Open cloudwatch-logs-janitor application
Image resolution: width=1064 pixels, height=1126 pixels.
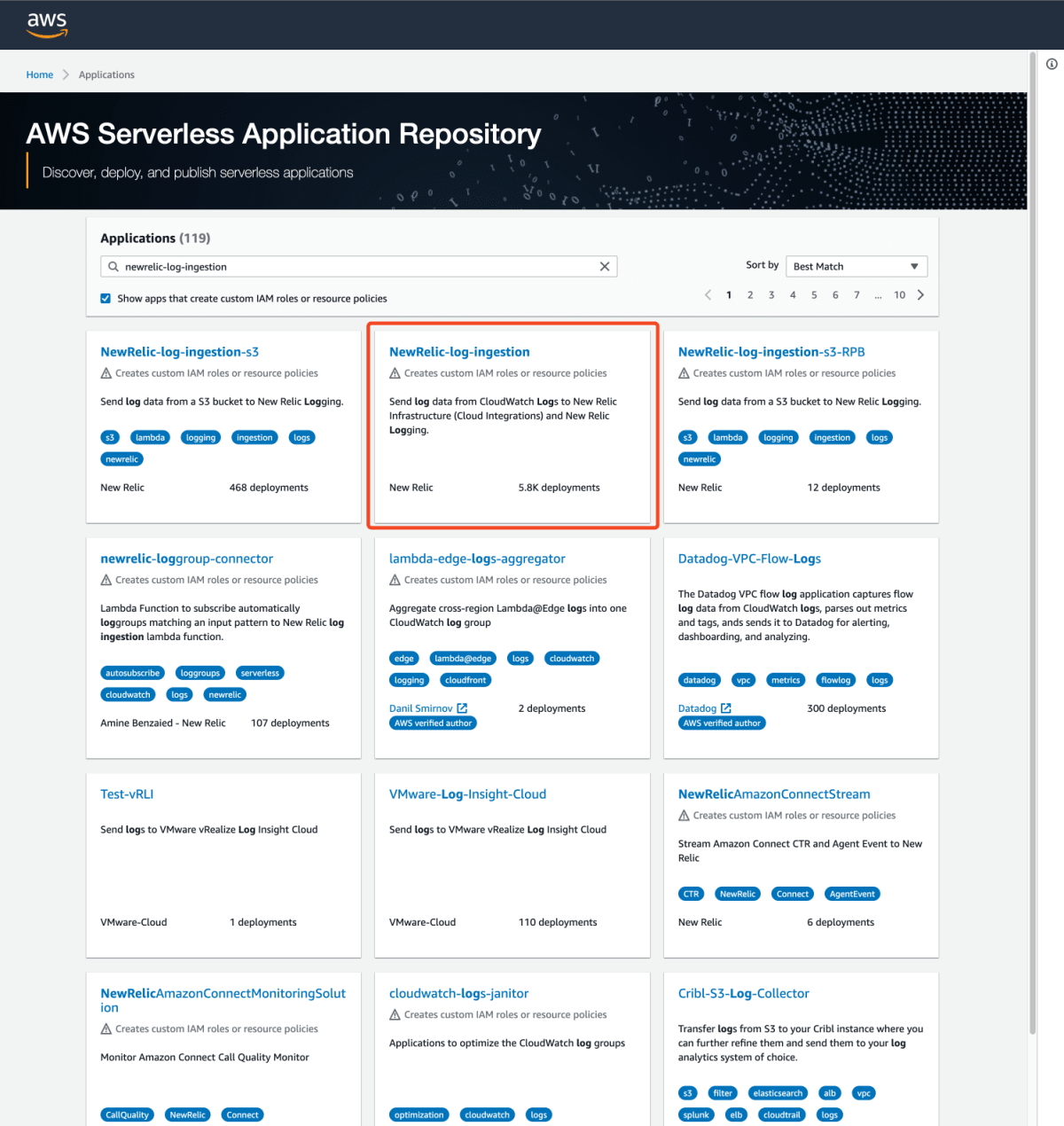coord(458,994)
